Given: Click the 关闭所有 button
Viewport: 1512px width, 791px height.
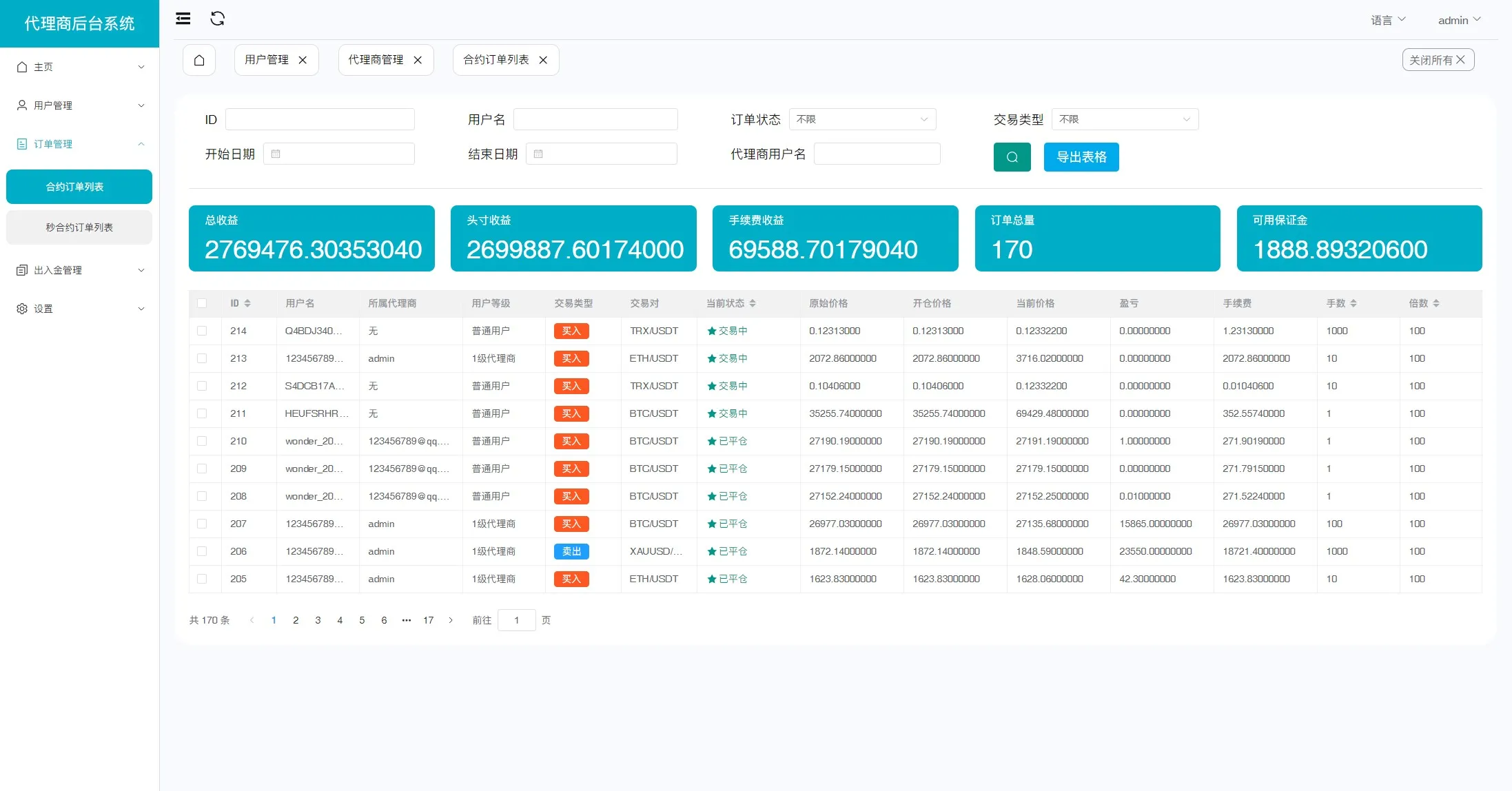Looking at the screenshot, I should point(1438,60).
